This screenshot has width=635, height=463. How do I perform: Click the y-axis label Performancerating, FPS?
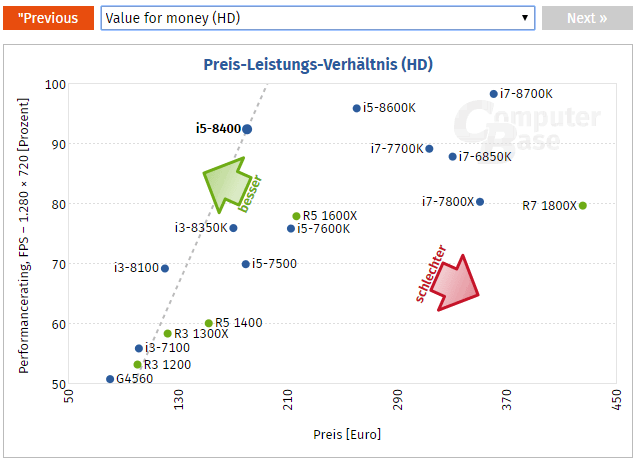tap(23, 235)
